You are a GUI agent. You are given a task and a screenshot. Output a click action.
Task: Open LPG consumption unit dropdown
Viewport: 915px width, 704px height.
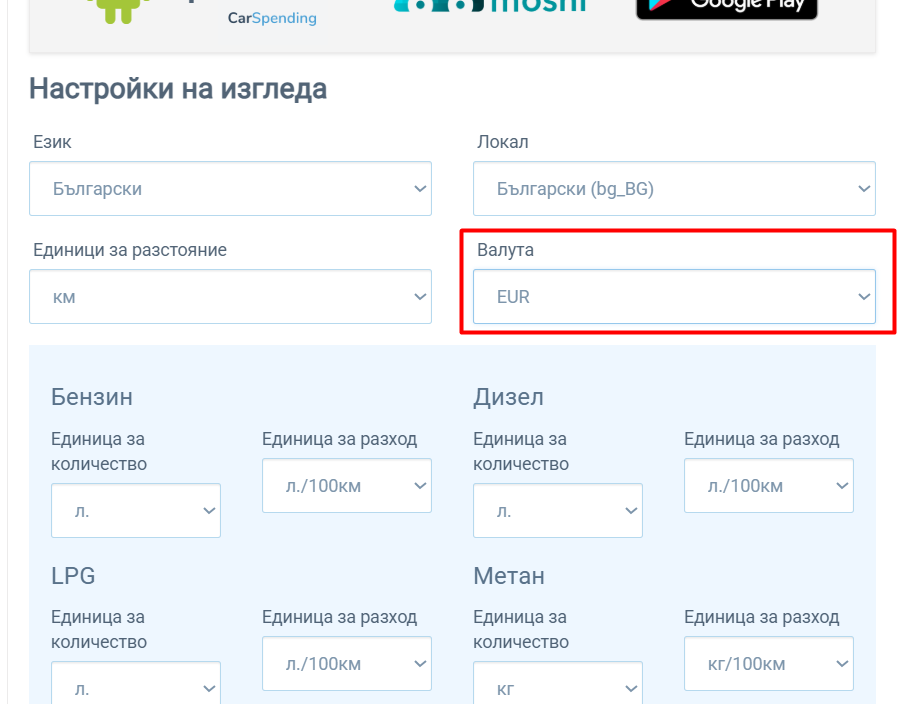coord(346,664)
